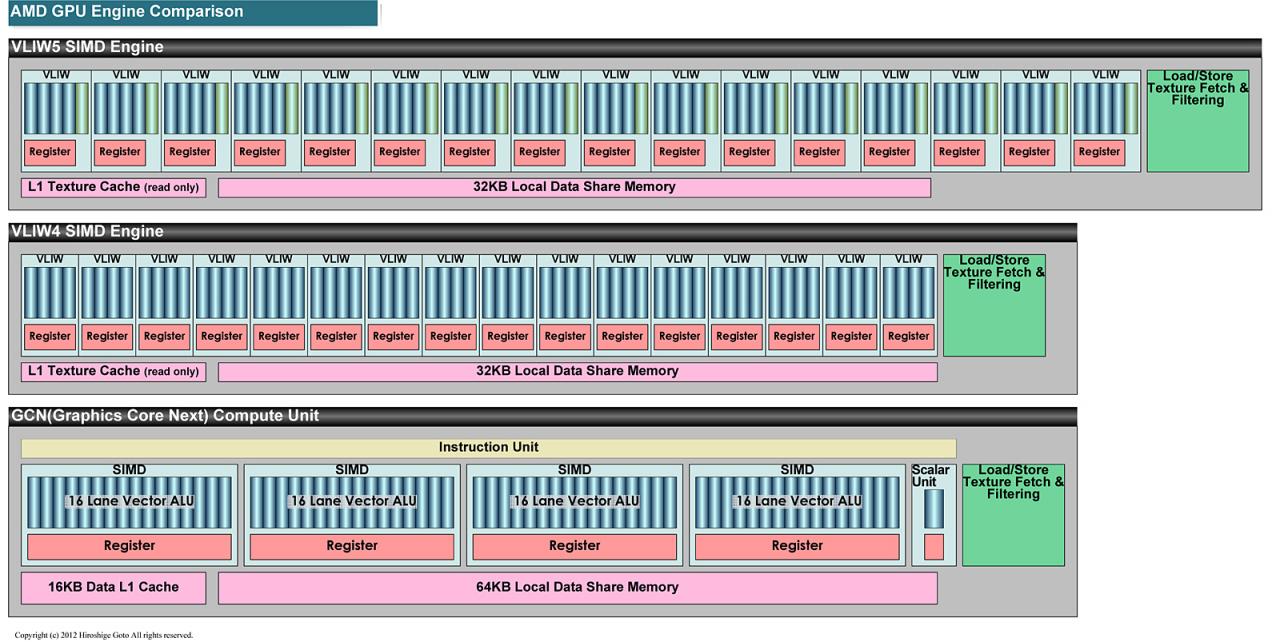
Task: Select L1 Texture Cache in VLIW4 SIMD Engine
Action: click(113, 372)
